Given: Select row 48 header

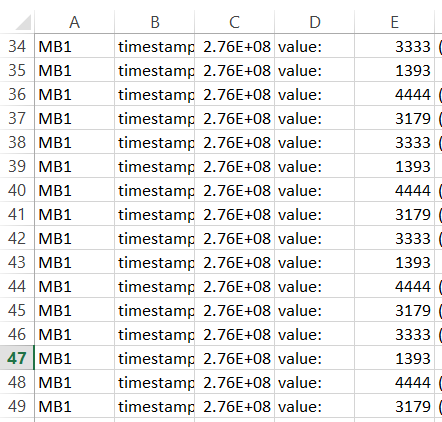Looking at the screenshot, I should pos(17,382).
